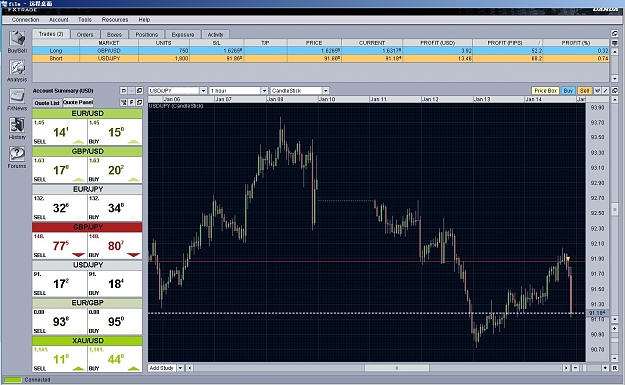This screenshot has height=385, width=625.
Task: Open the Connection menu
Action: 25,20
